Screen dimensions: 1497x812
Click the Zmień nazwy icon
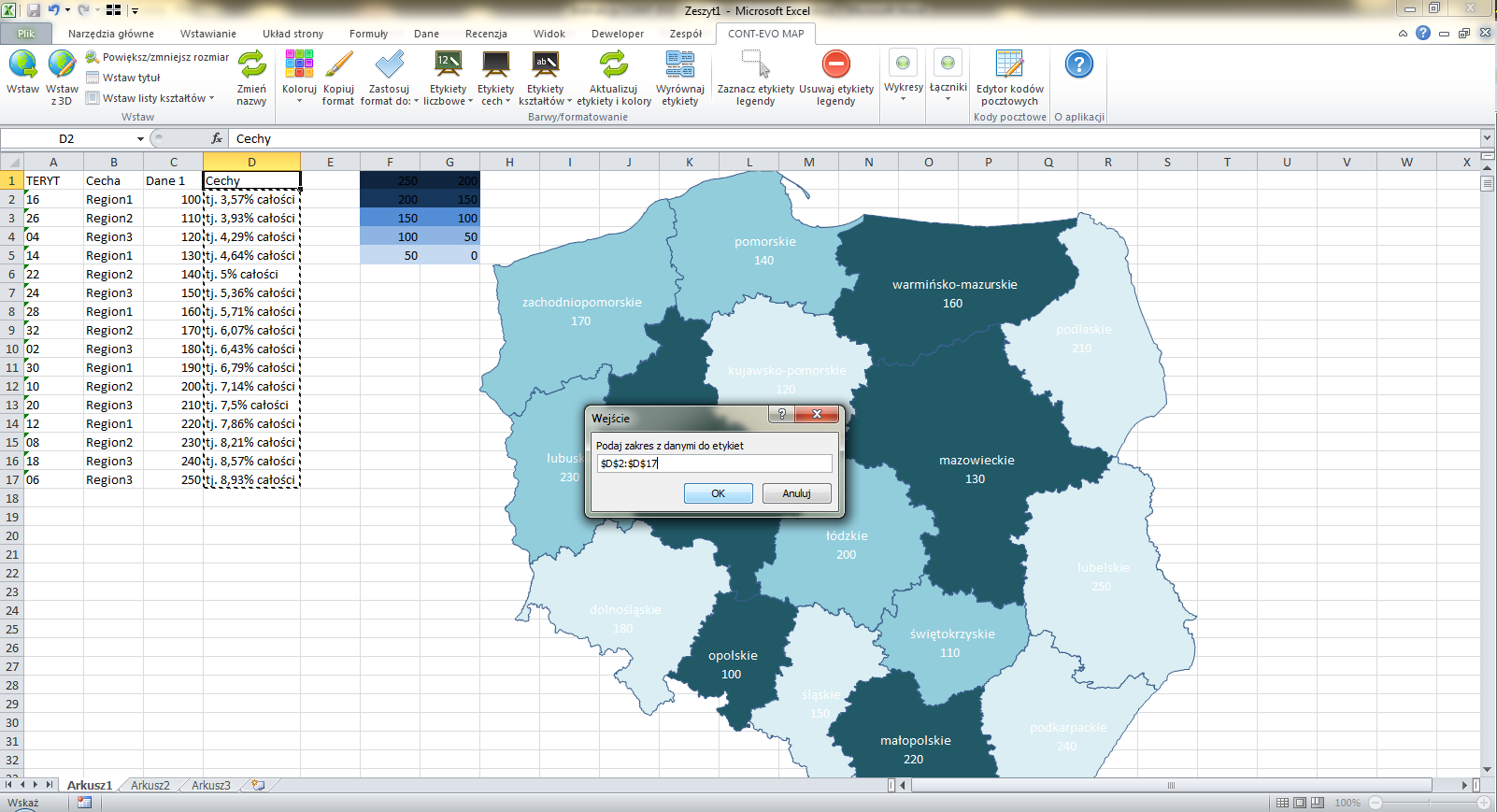click(251, 64)
